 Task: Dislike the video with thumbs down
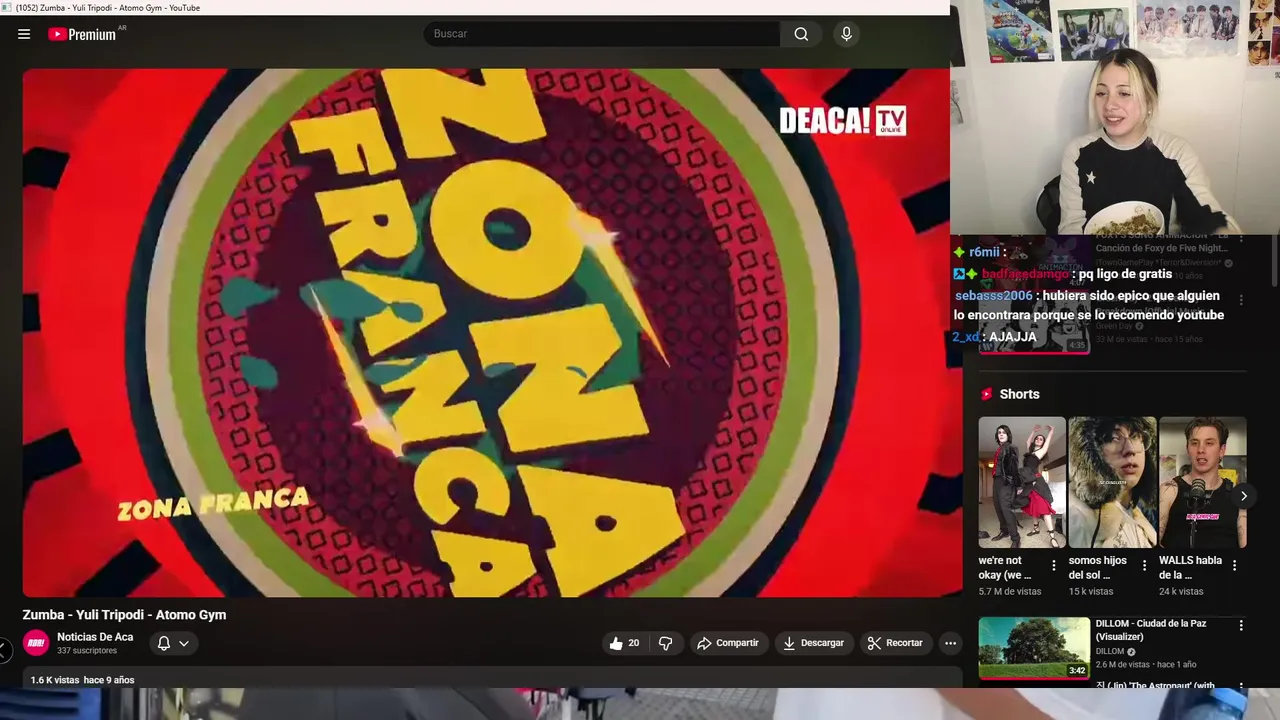(665, 643)
